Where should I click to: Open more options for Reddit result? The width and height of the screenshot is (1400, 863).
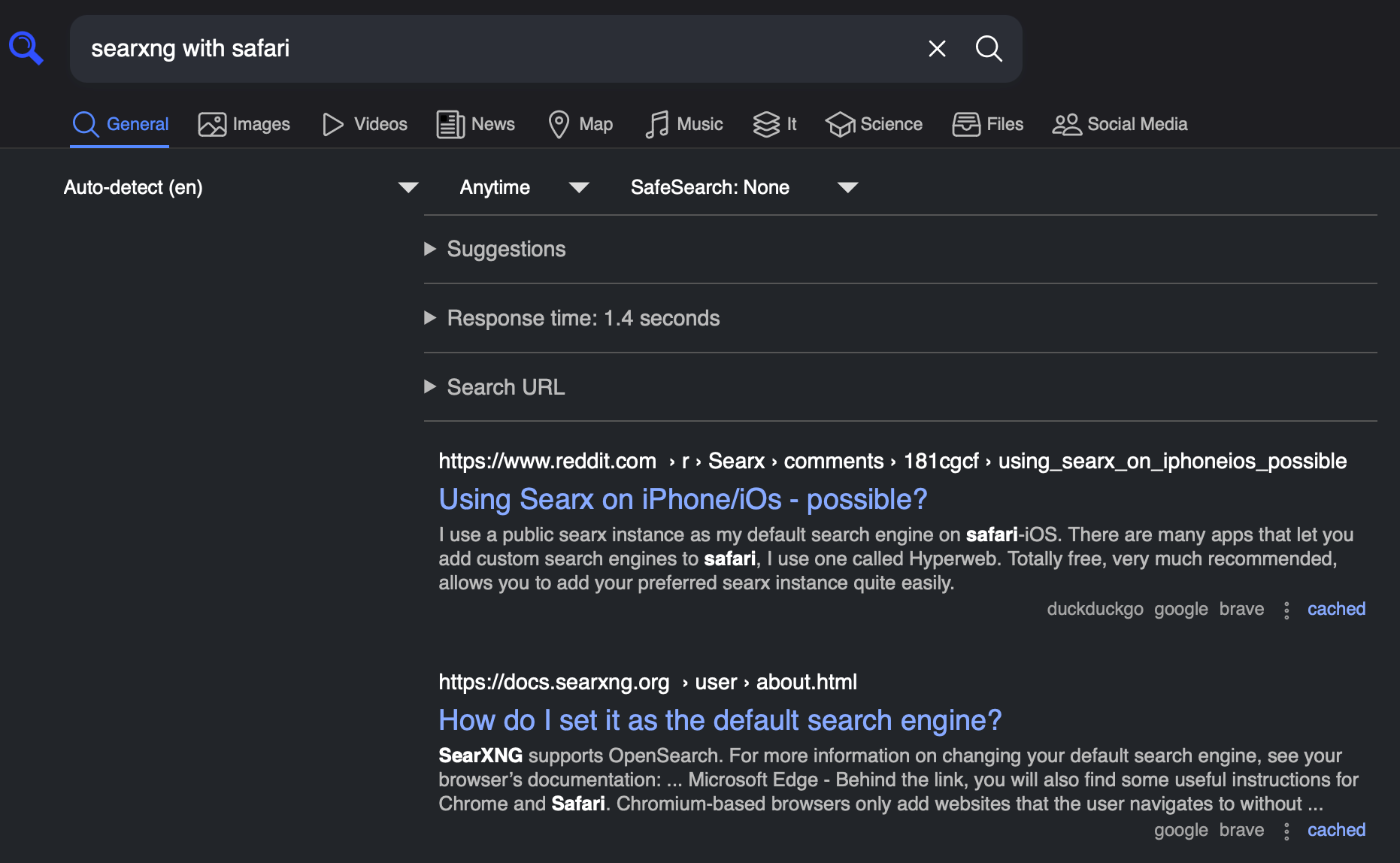coord(1286,610)
